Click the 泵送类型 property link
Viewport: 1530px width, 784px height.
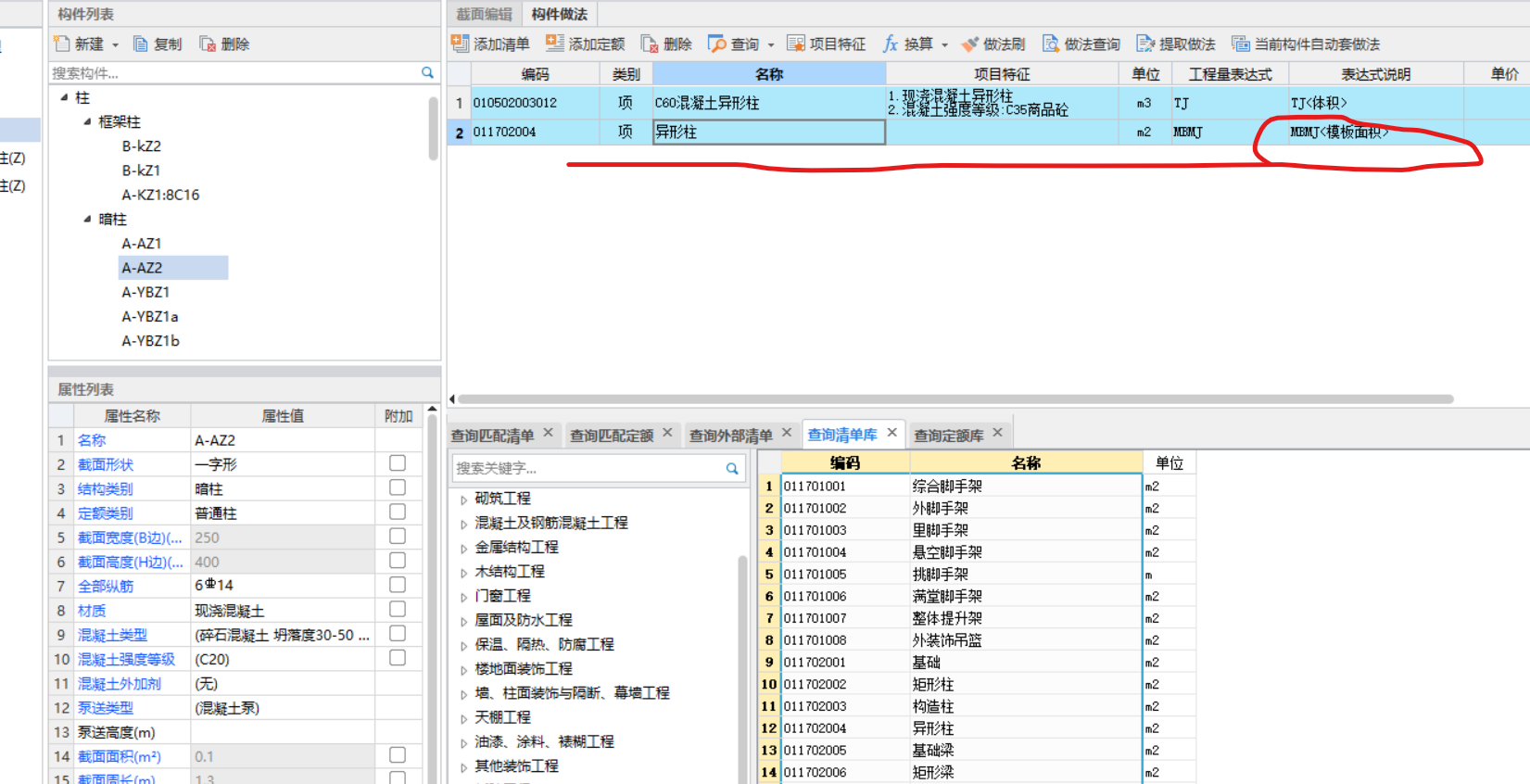pyautogui.click(x=106, y=707)
